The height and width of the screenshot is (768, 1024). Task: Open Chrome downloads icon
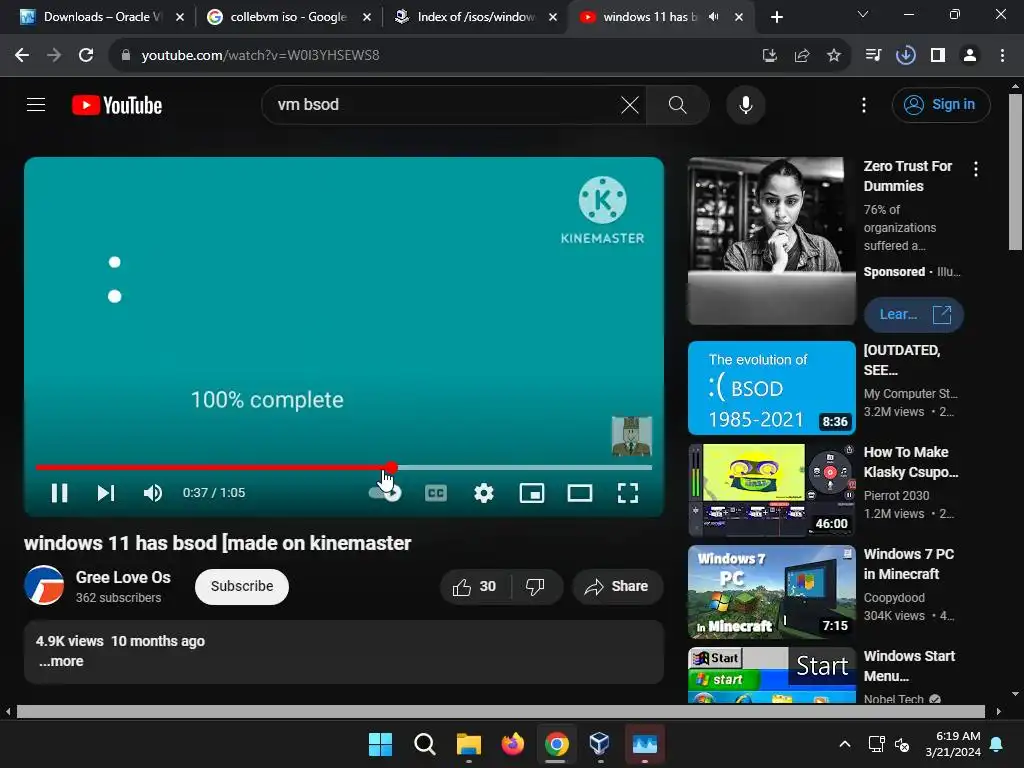(x=906, y=56)
